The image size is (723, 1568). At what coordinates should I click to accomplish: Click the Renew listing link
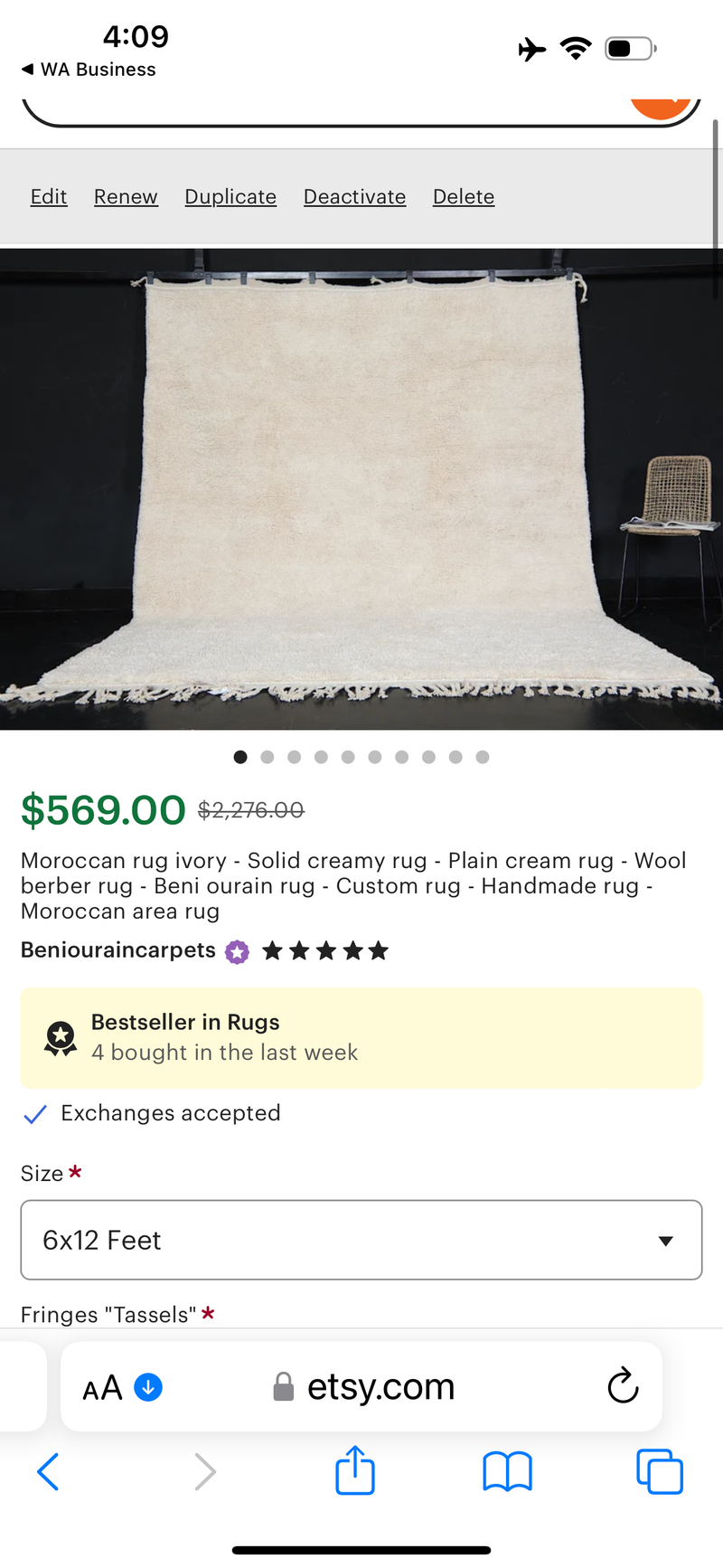pyautogui.click(x=126, y=197)
